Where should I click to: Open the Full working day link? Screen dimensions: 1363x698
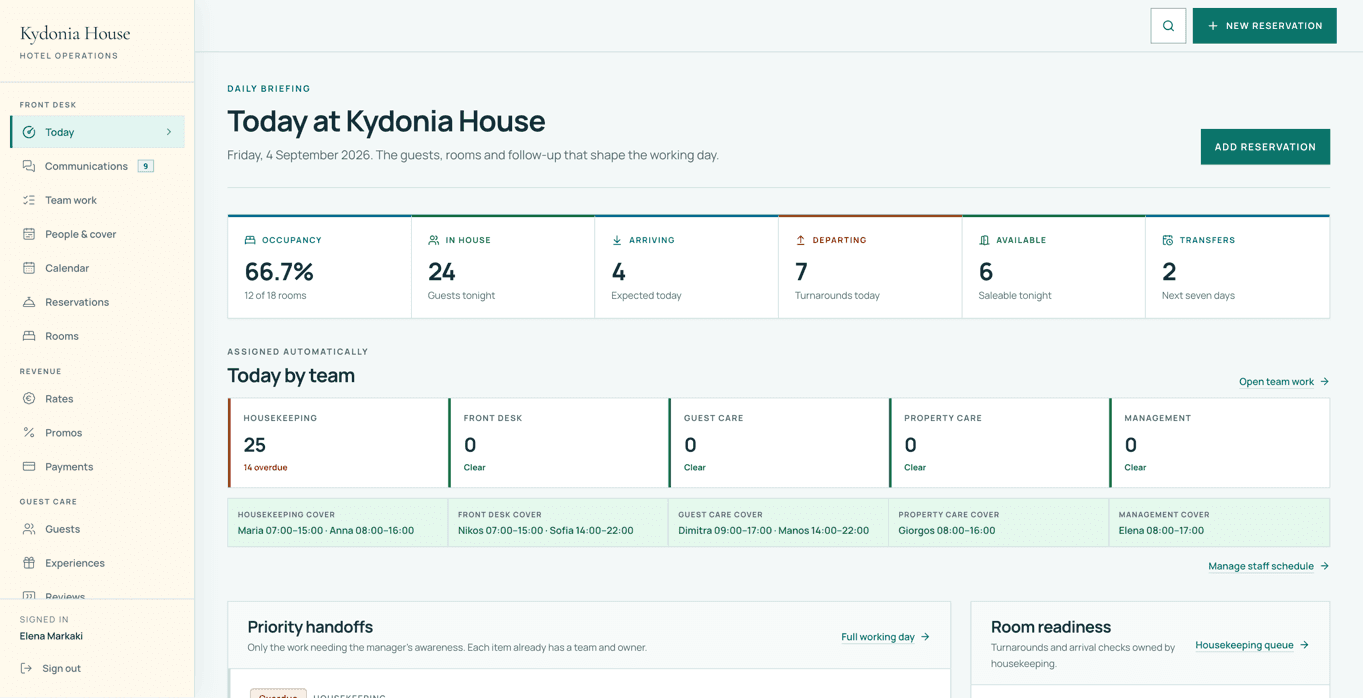886,637
